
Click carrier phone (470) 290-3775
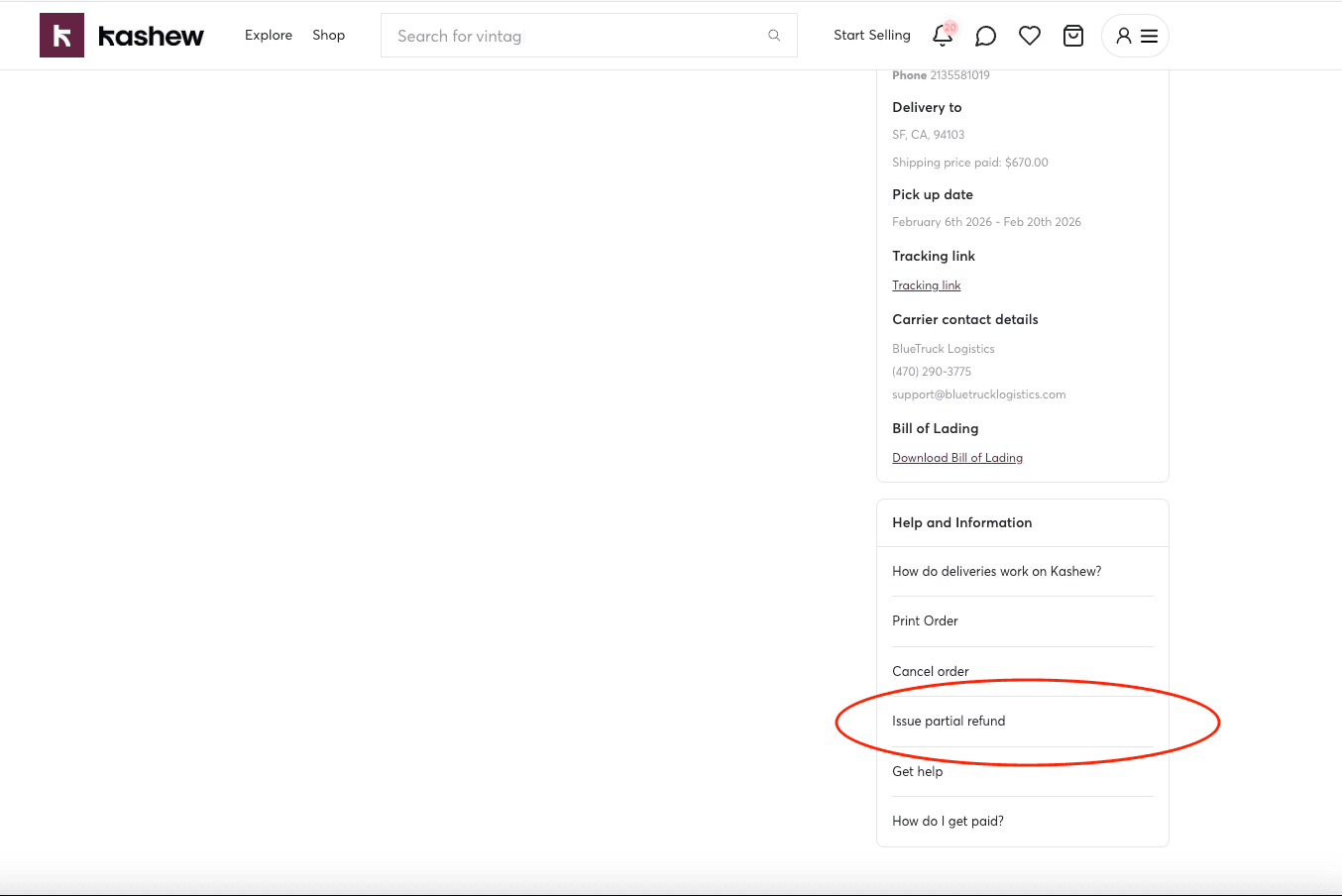[932, 372]
